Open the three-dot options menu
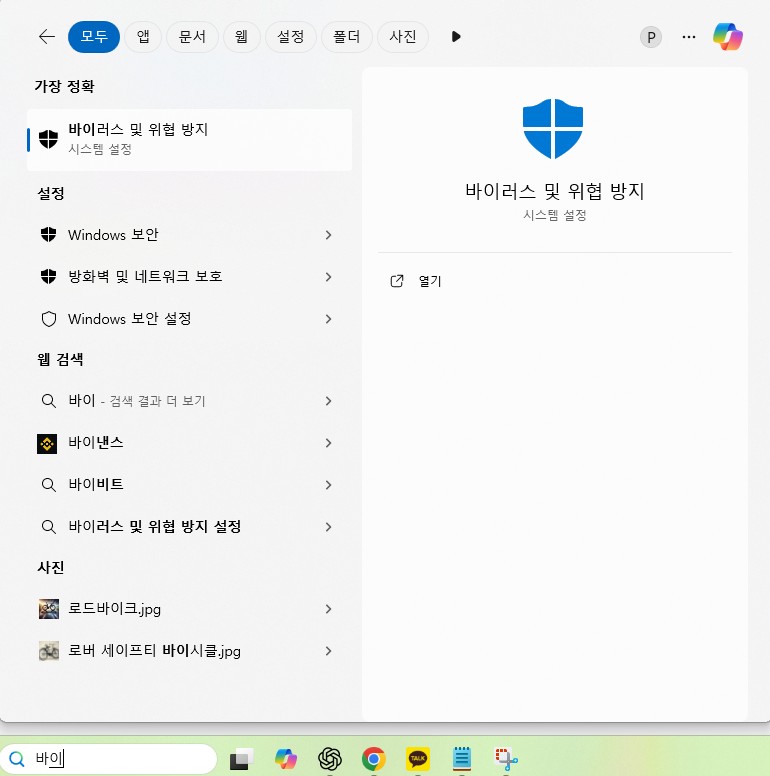770x776 pixels. 689,37
